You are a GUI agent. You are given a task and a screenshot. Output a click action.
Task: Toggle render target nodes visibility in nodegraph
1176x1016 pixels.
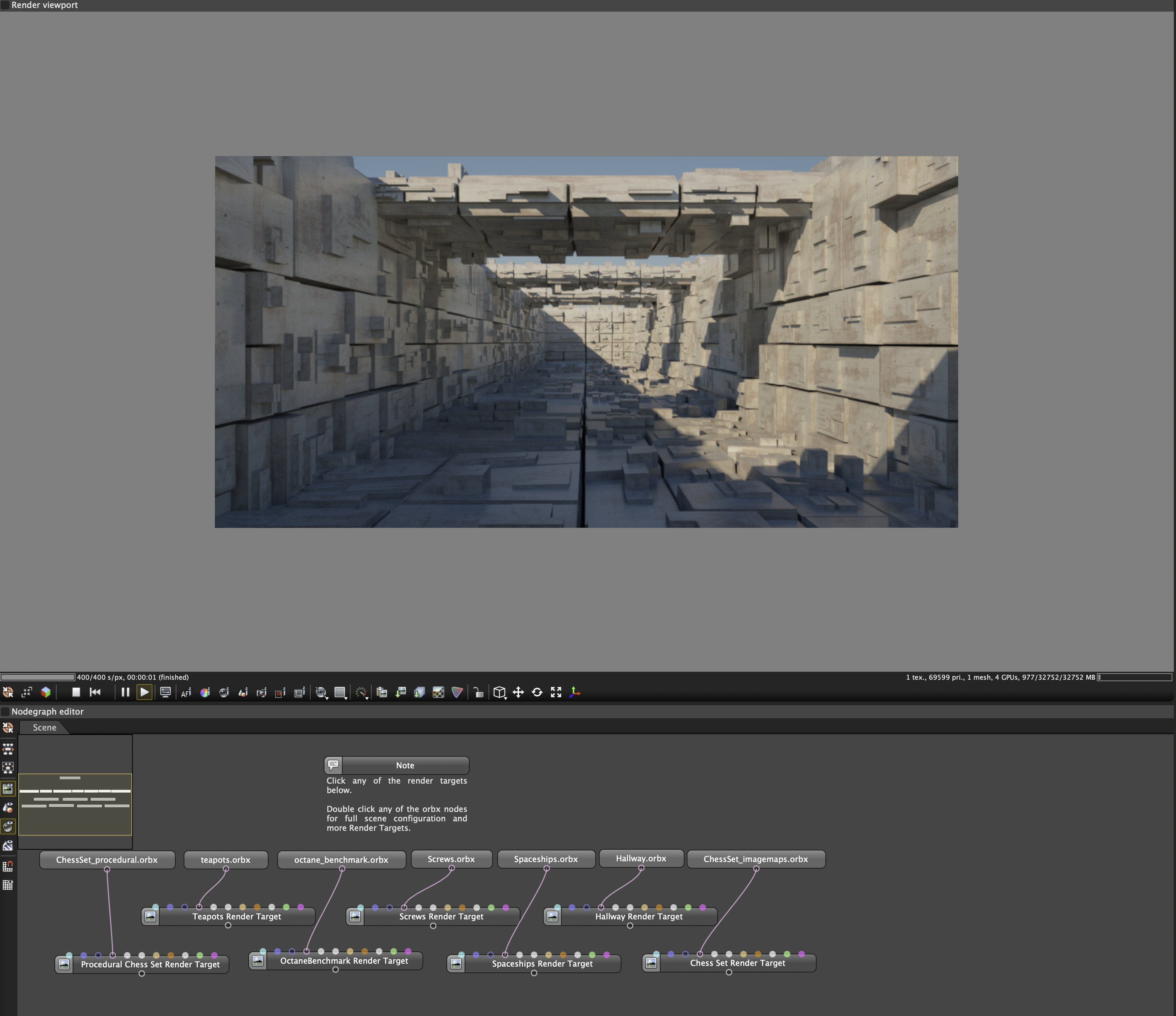click(x=8, y=788)
